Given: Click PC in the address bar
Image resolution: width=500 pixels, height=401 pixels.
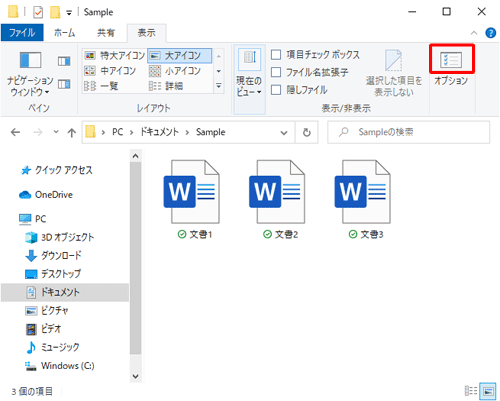Looking at the screenshot, I should [118, 132].
